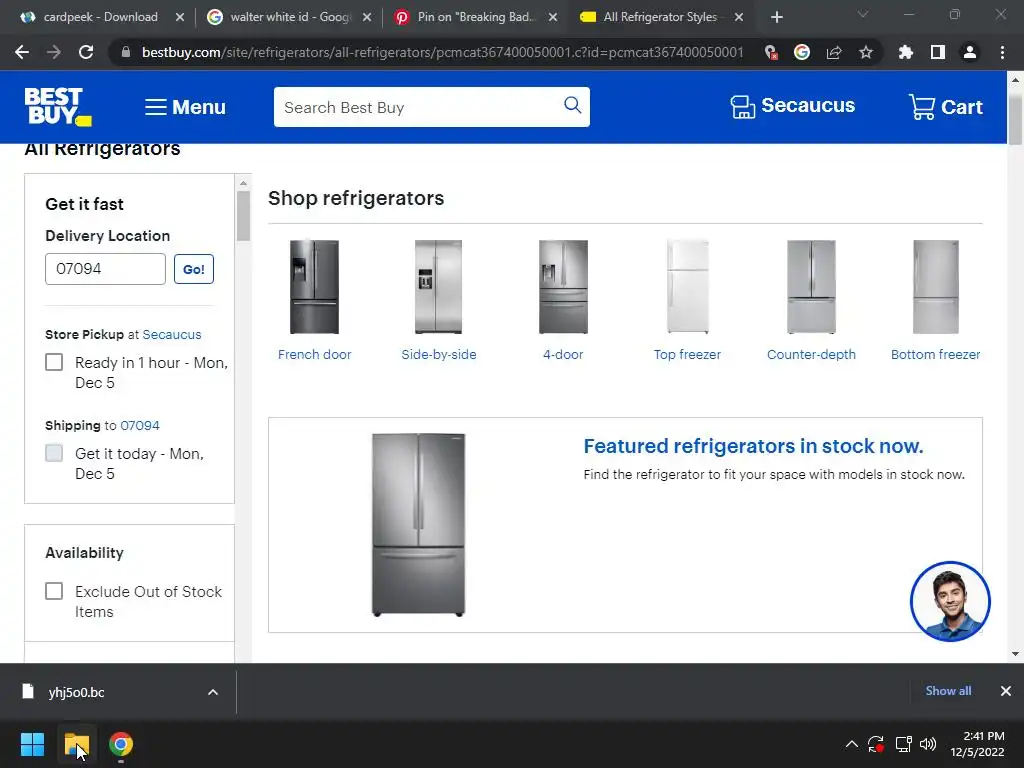Open downloaded file yhj5o0.bc
Viewport: 1024px width, 768px height.
click(76, 692)
